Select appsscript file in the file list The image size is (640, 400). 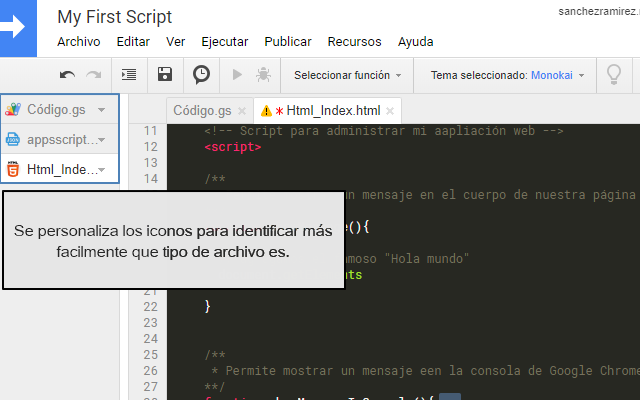click(60, 139)
